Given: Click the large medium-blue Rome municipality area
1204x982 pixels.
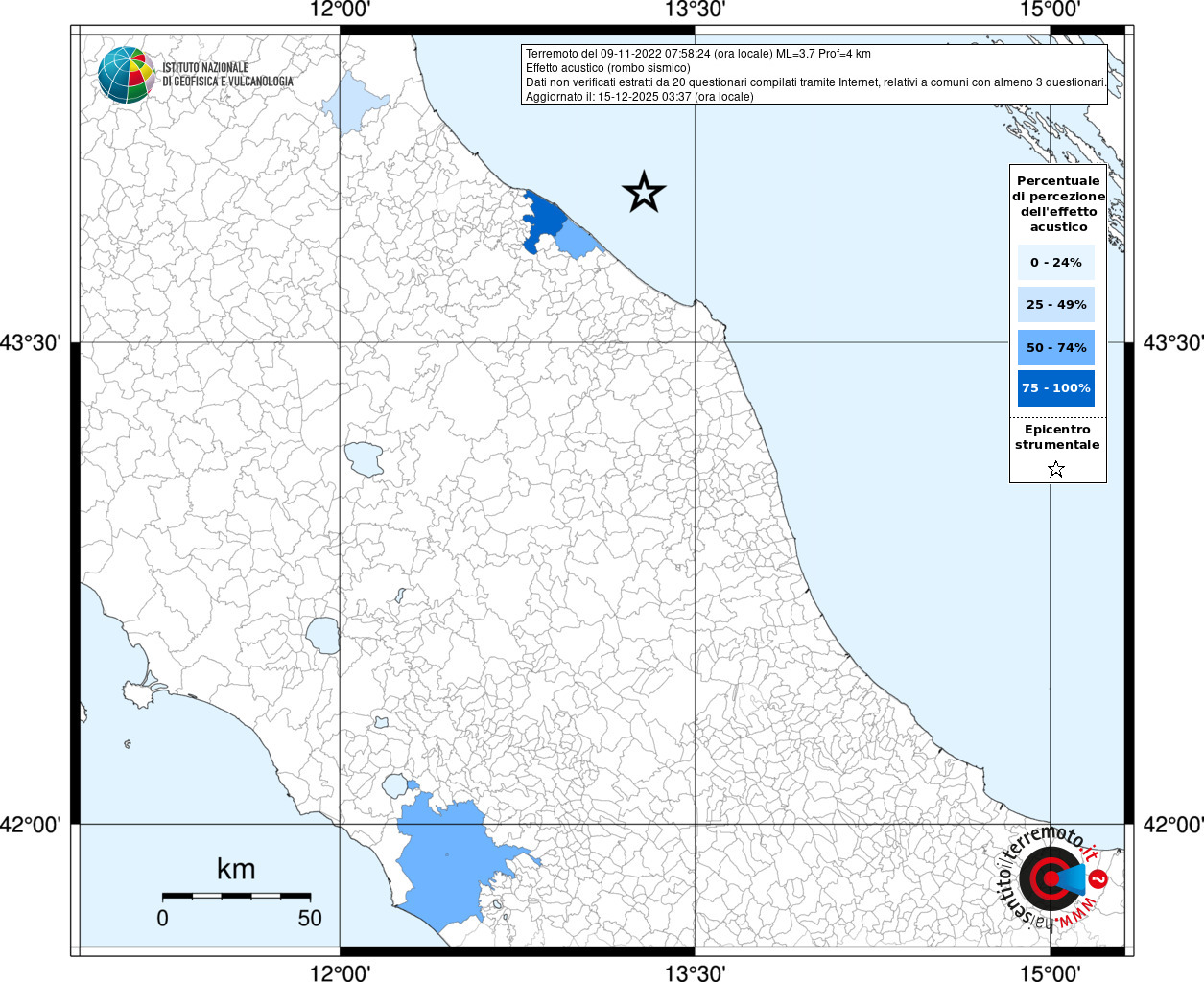Looking at the screenshot, I should pyautogui.click(x=451, y=863).
